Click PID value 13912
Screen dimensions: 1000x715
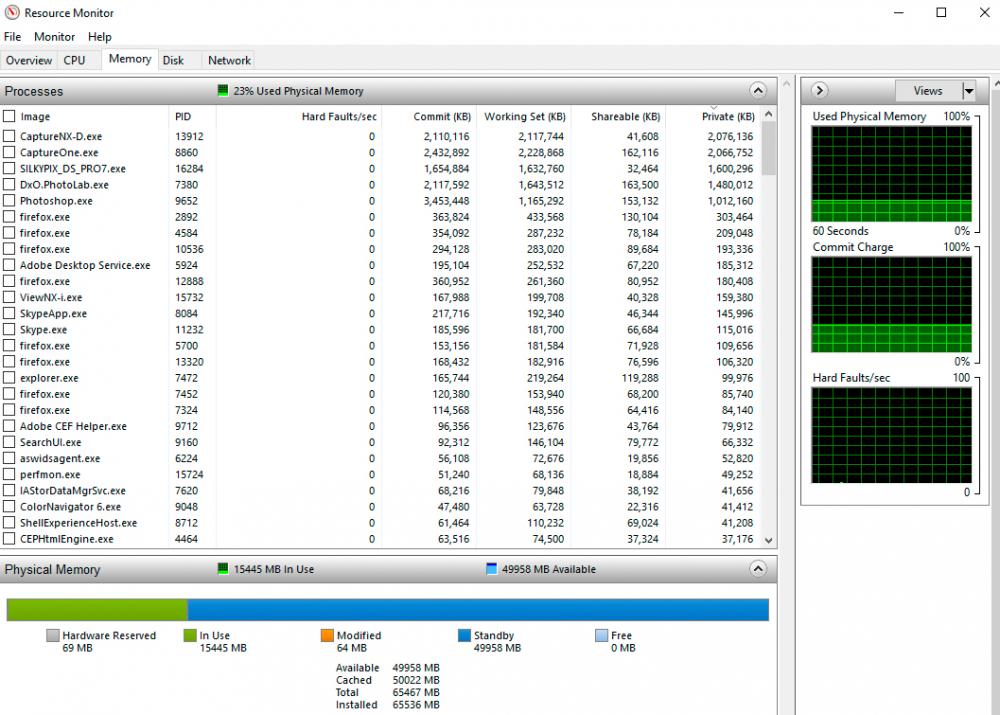coord(189,136)
